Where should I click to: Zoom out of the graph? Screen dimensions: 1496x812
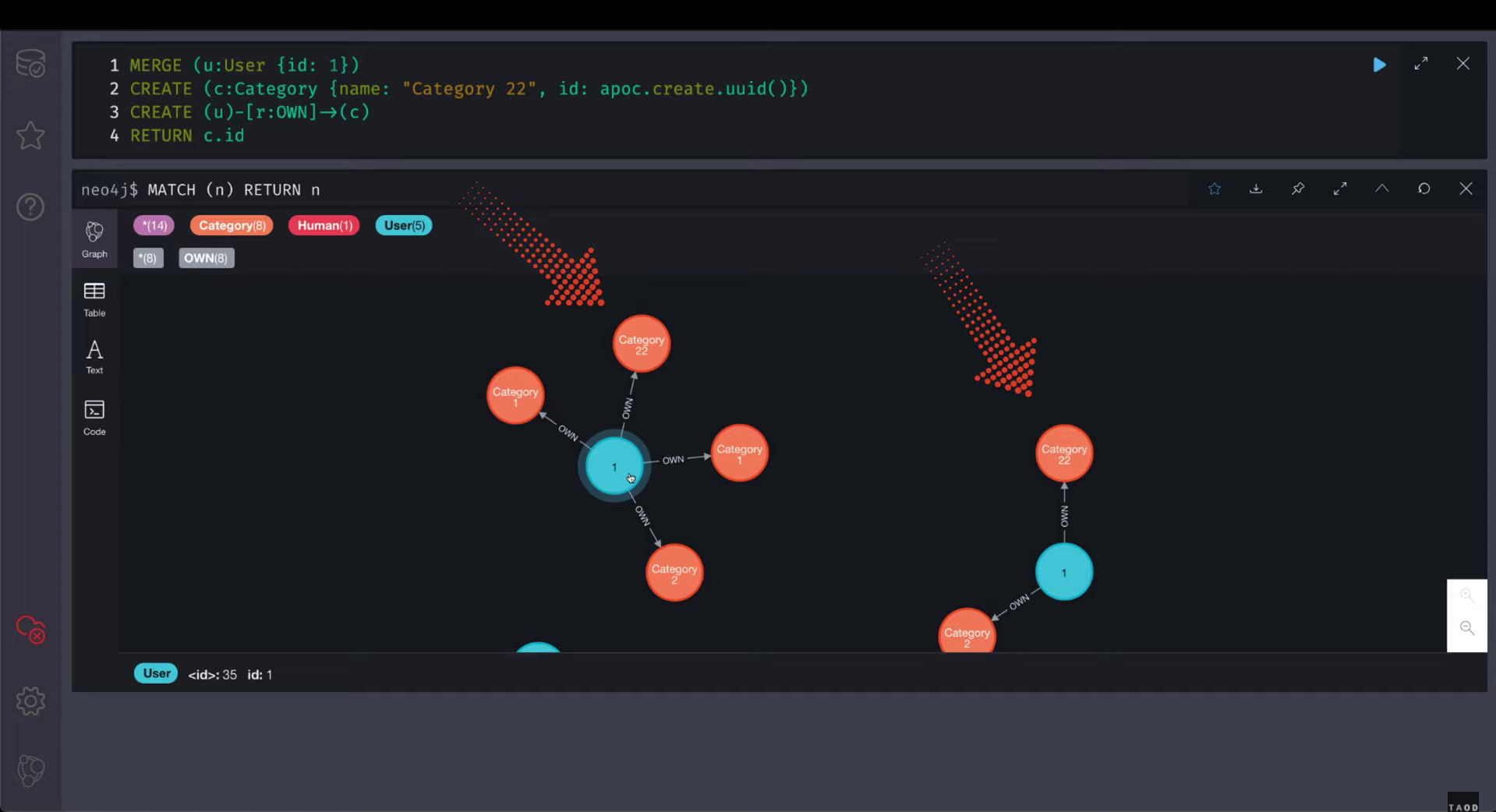pos(1467,628)
